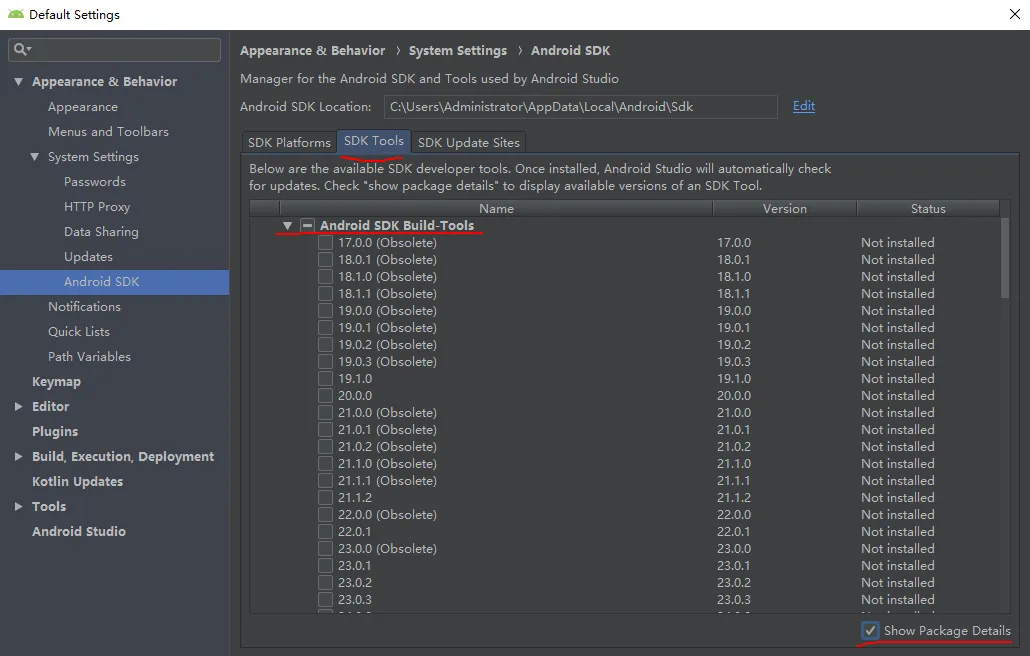Check the 18.0.1 (Obsolete) checkbox
This screenshot has width=1030, height=656.
click(x=325, y=259)
